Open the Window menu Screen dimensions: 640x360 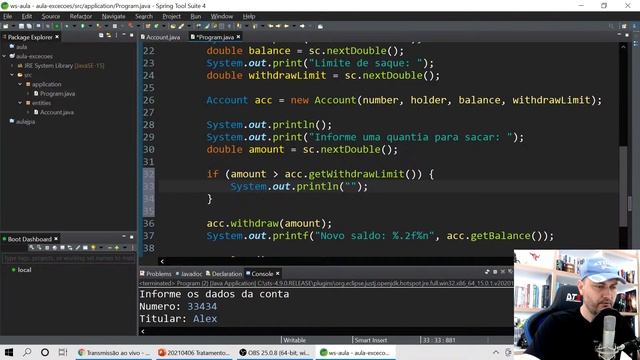coord(222,16)
